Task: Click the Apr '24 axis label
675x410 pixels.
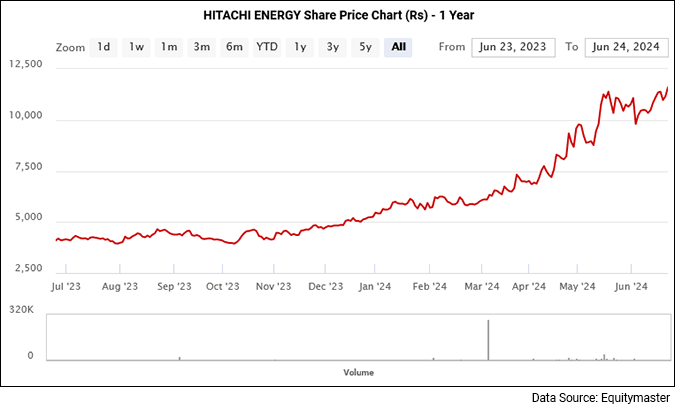Action: (x=529, y=286)
